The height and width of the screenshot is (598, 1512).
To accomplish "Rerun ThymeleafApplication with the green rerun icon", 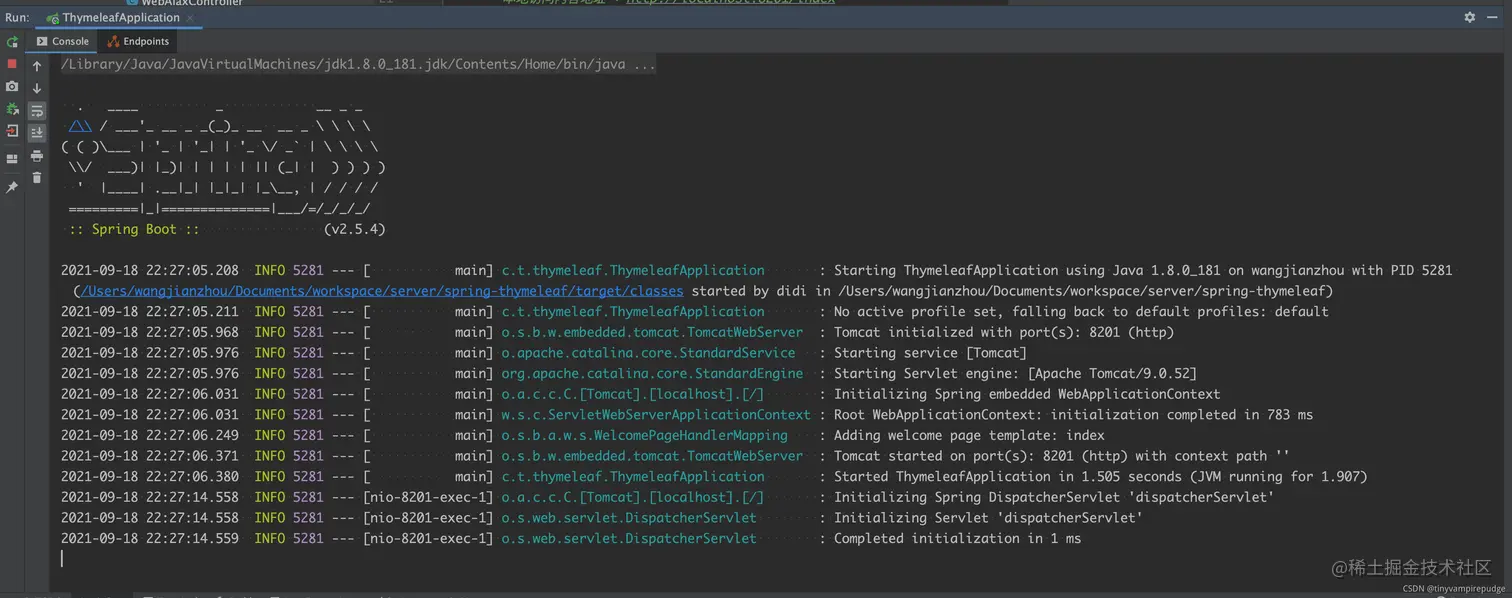I will click(12, 42).
